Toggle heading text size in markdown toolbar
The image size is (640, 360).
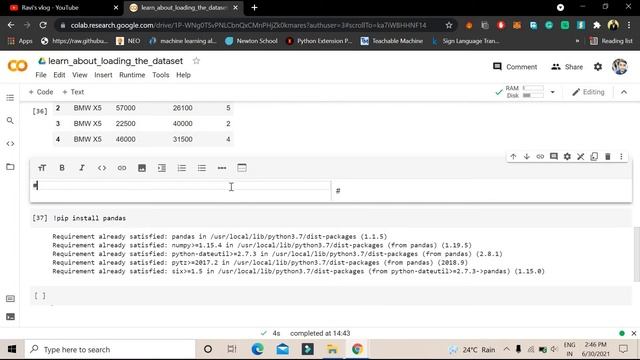(42, 168)
